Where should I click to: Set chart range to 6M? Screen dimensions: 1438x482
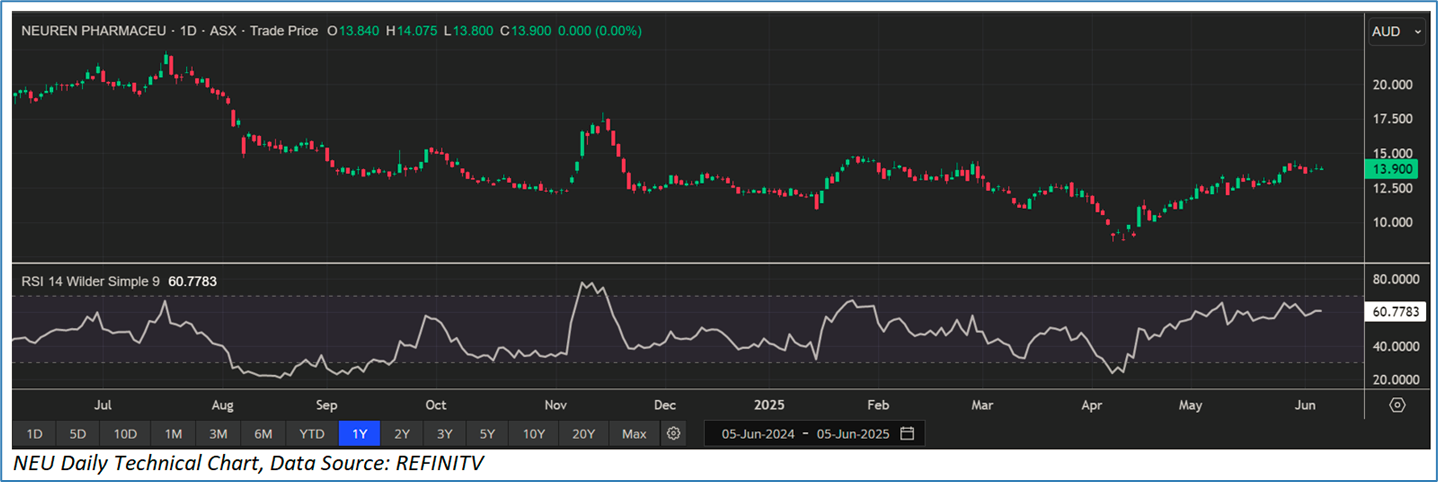[x=264, y=434]
